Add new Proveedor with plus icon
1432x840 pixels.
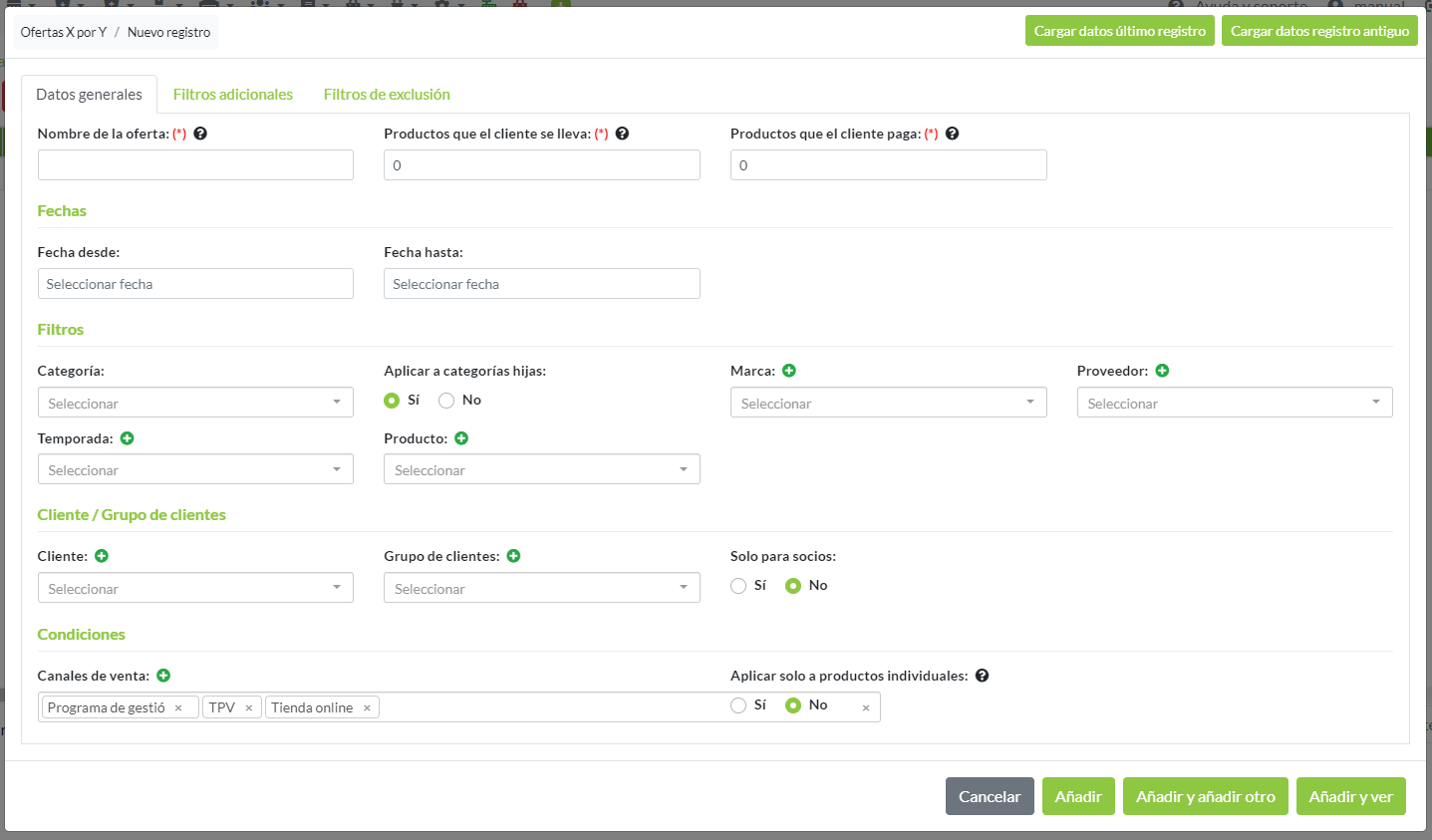pos(1162,371)
